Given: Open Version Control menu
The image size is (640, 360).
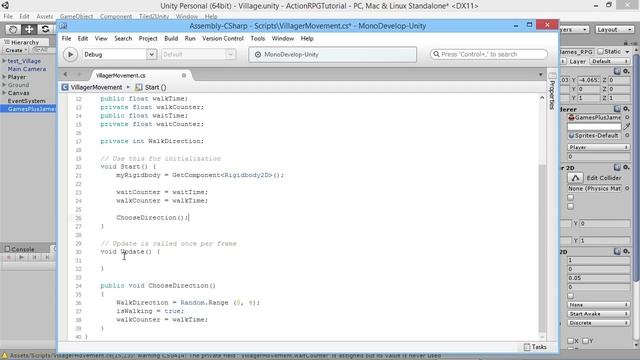Looking at the screenshot, I should [223, 38].
